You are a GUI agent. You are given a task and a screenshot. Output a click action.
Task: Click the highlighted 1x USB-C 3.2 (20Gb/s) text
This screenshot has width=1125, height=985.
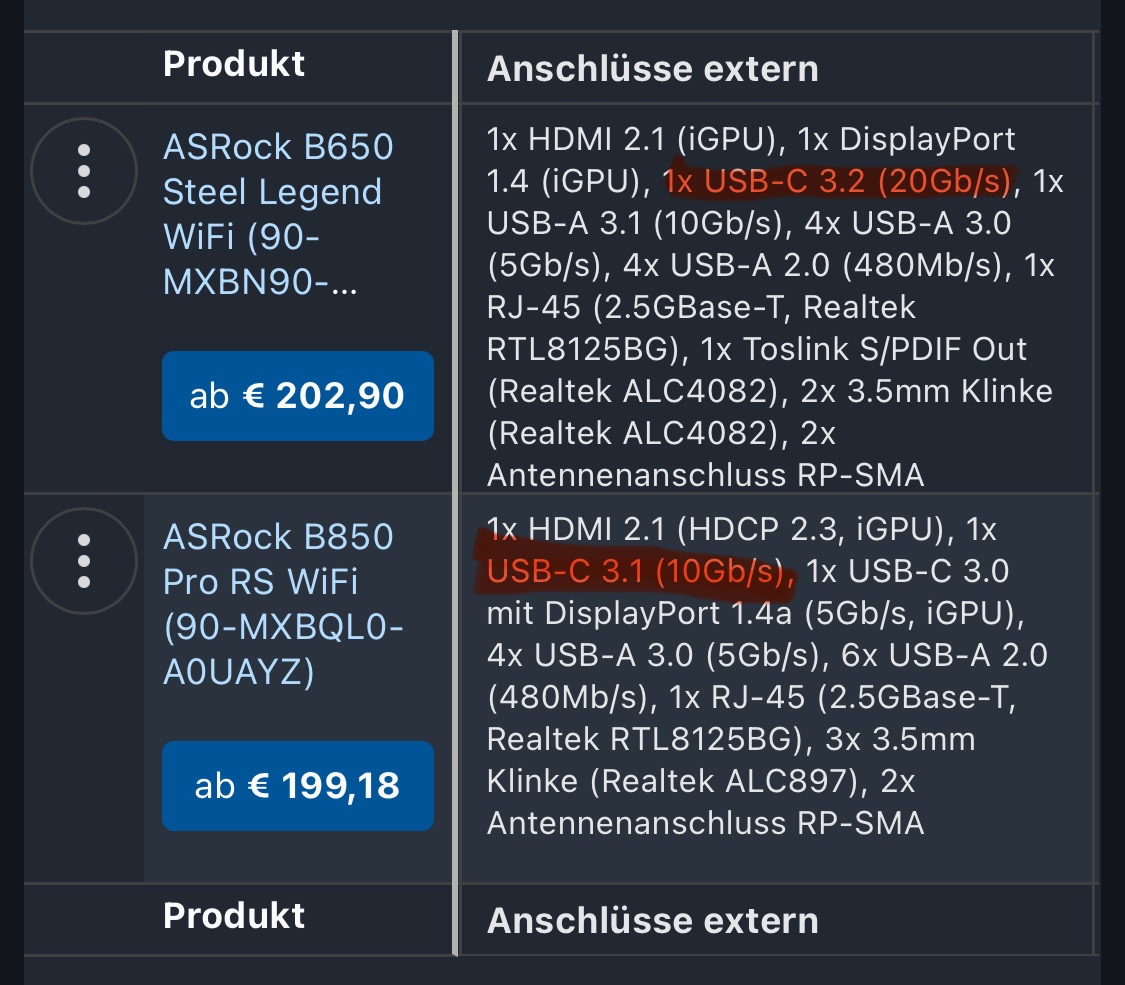[837, 182]
